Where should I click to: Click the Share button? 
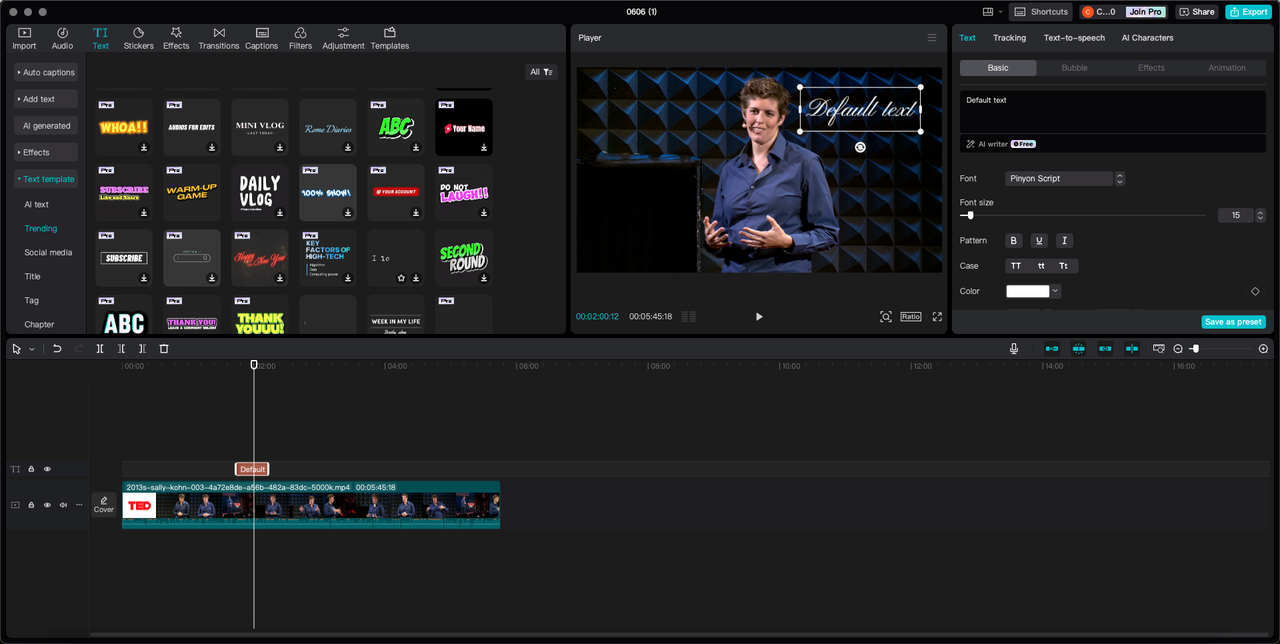(x=1196, y=12)
